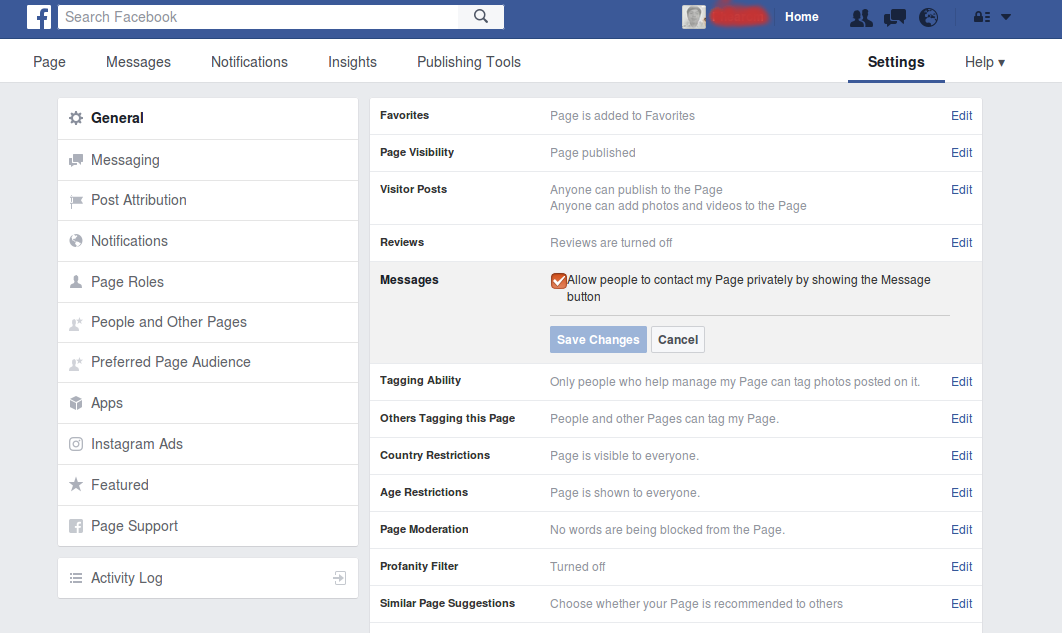Edit the Visitor Posts setting

(961, 190)
